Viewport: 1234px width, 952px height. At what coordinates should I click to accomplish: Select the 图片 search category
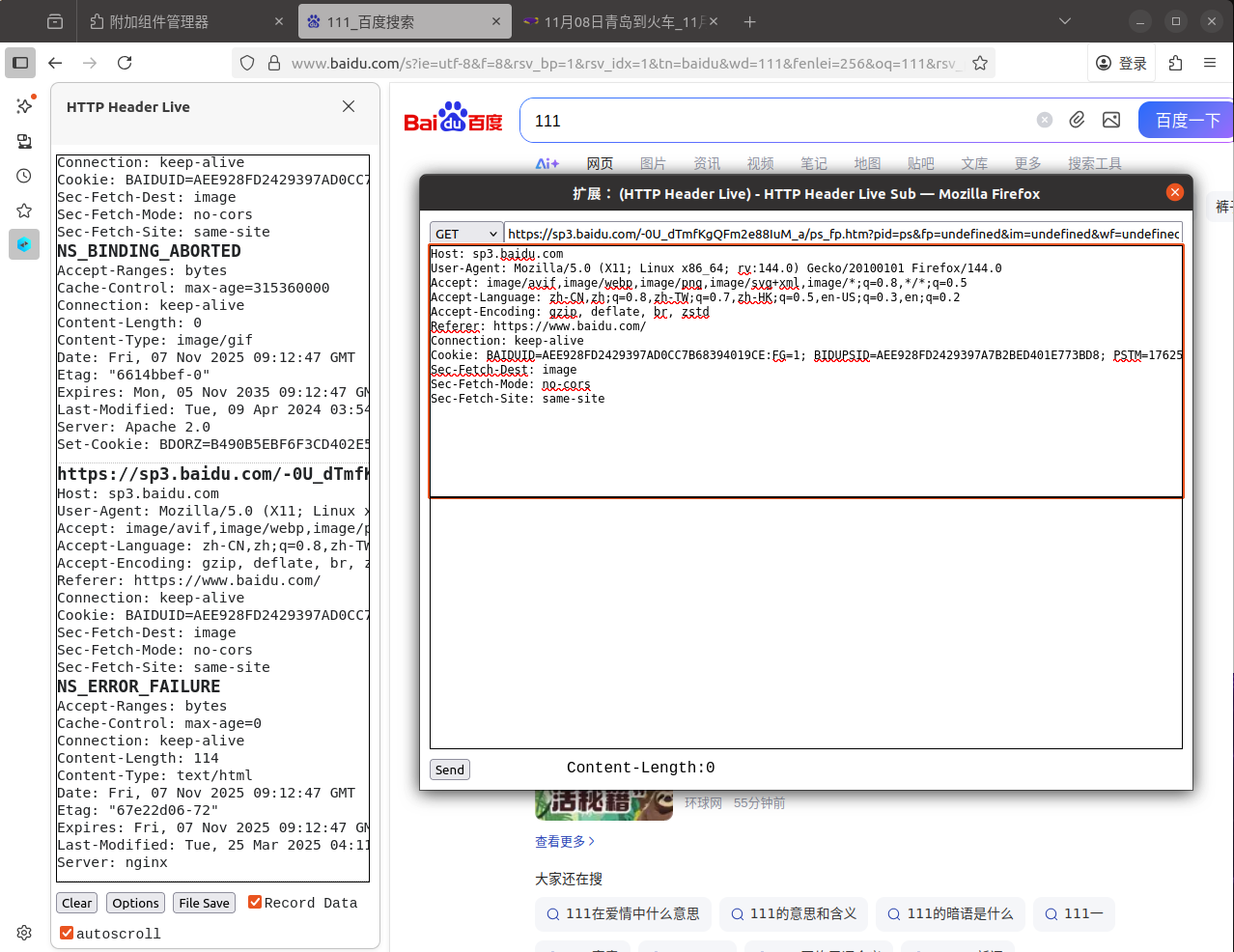pos(653,163)
